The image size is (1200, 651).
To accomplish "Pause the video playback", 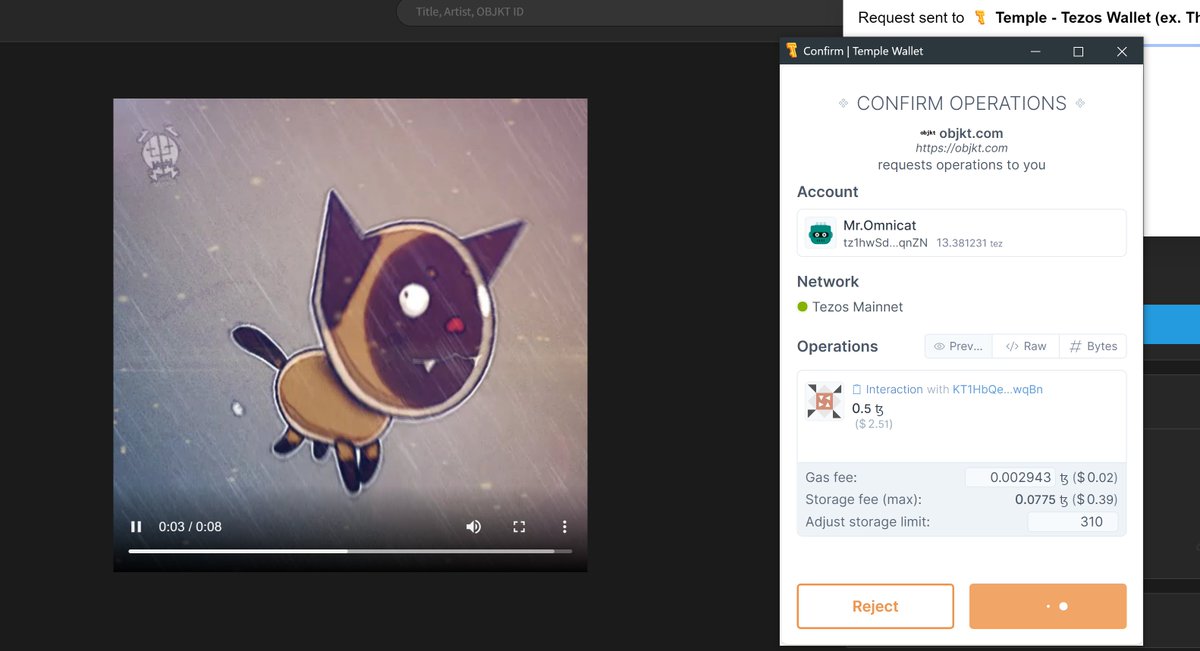I will [136, 527].
